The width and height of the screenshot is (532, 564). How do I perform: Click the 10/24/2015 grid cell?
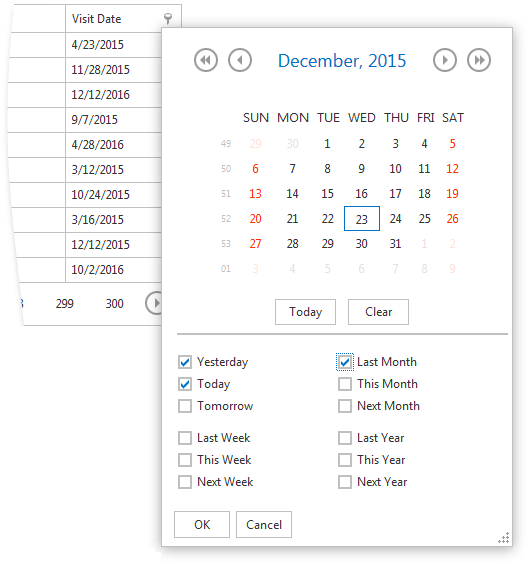113,195
